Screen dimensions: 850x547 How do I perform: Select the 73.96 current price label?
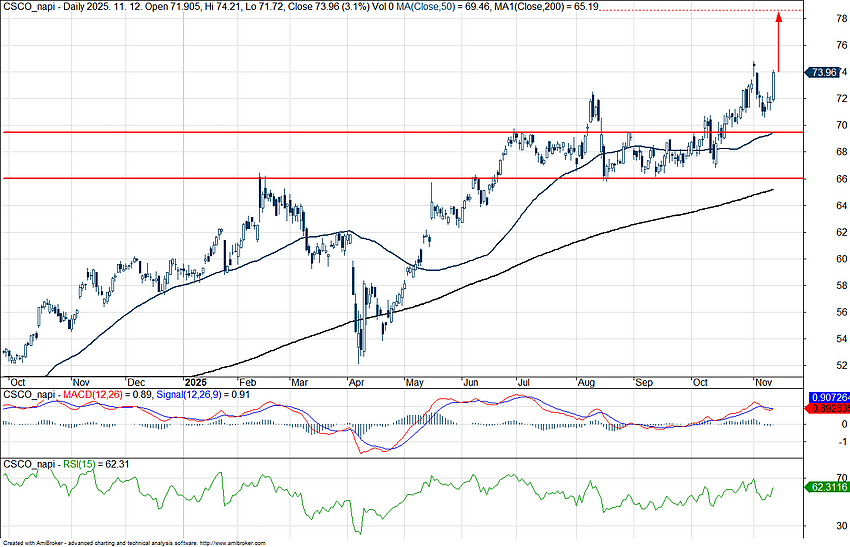click(x=824, y=72)
